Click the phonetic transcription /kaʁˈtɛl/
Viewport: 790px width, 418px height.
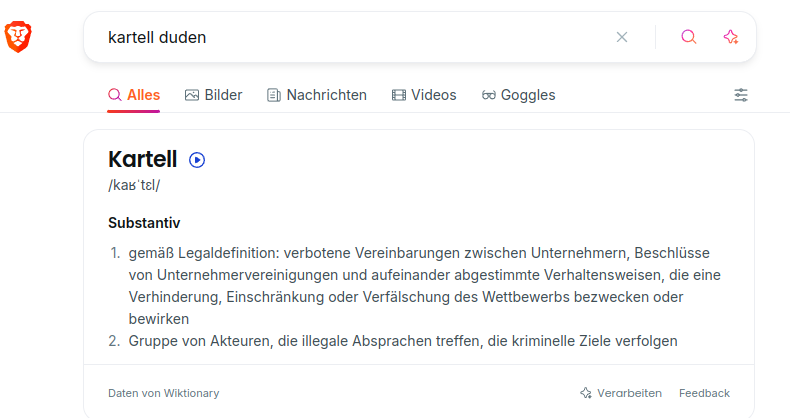134,186
